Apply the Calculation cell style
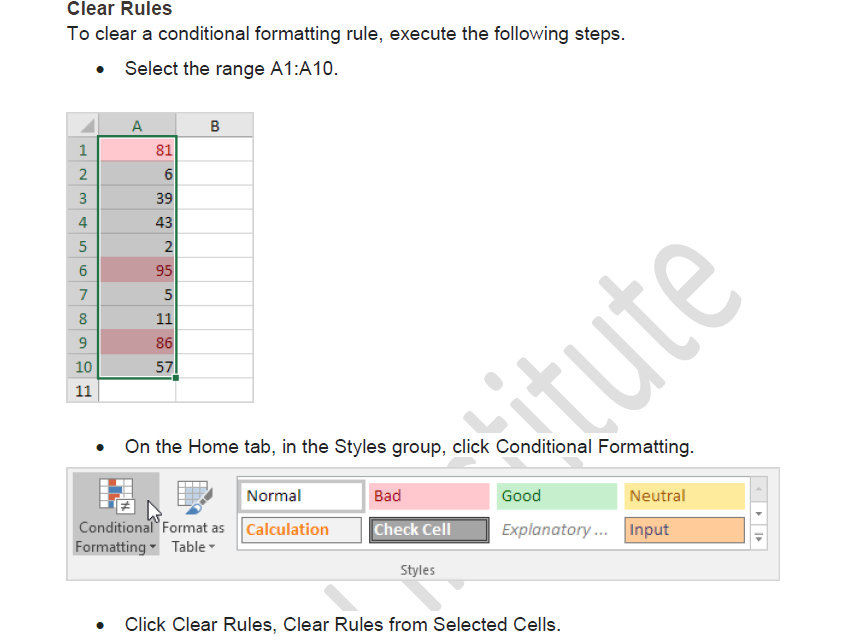845x636 pixels. coord(301,530)
